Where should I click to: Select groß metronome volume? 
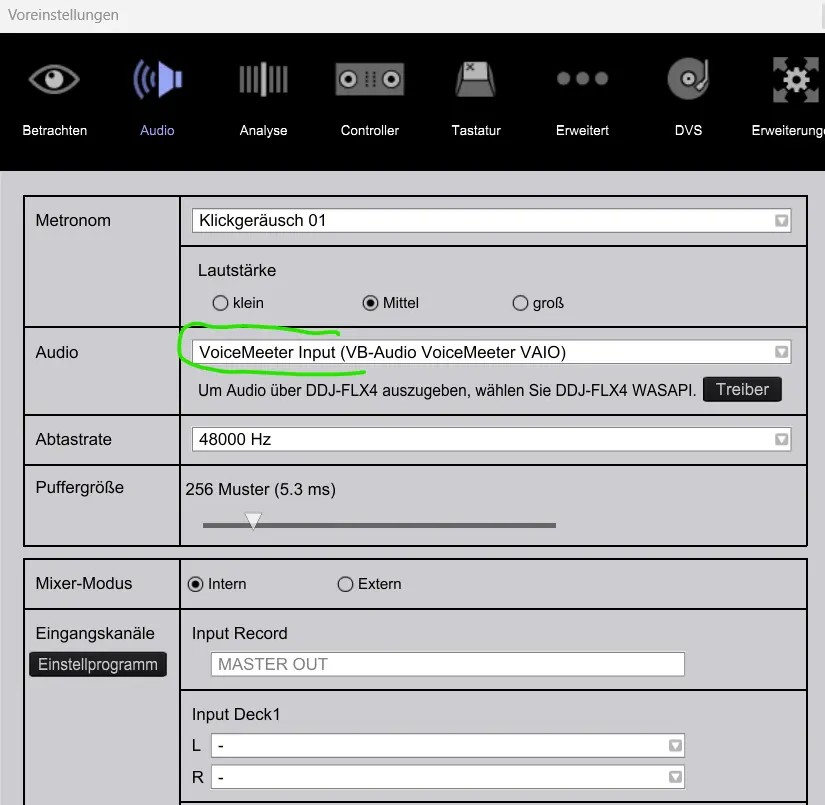[520, 303]
